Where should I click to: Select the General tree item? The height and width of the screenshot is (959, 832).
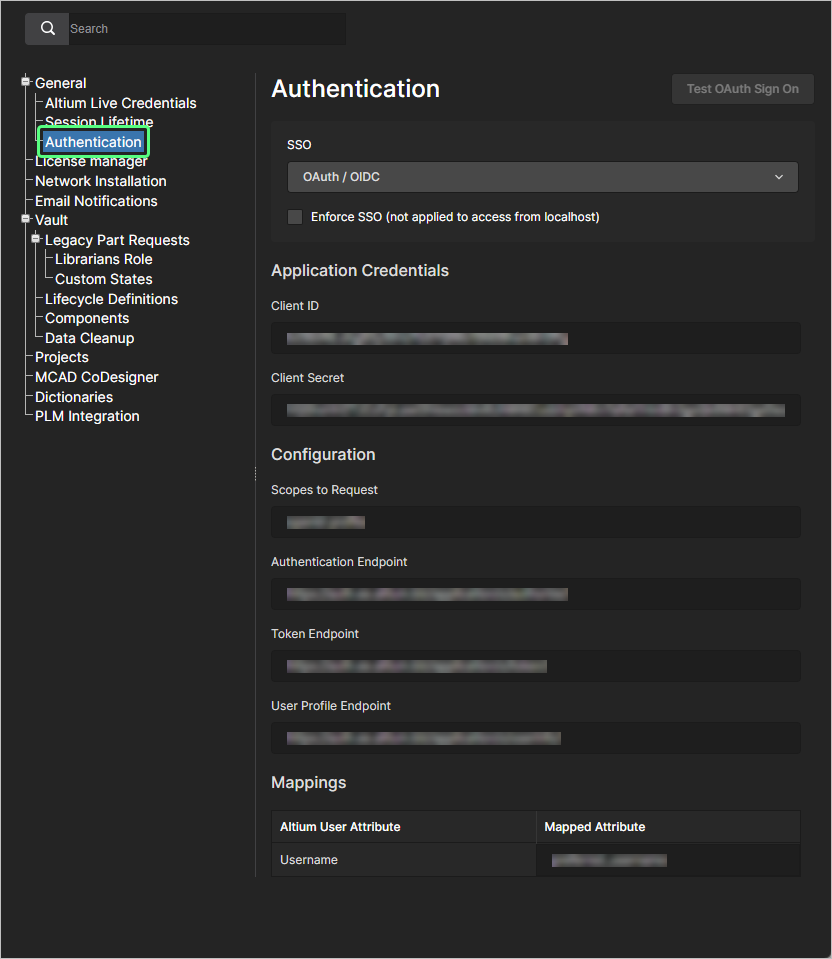click(61, 83)
